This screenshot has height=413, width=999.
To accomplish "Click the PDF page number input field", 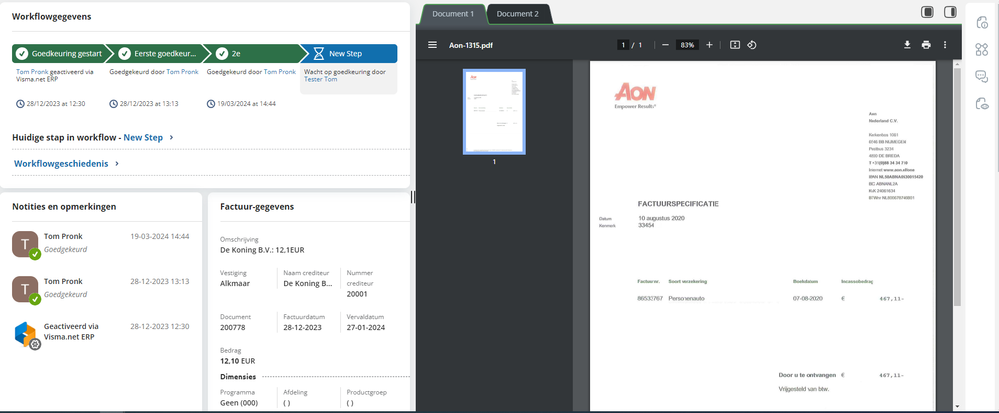I will (622, 45).
